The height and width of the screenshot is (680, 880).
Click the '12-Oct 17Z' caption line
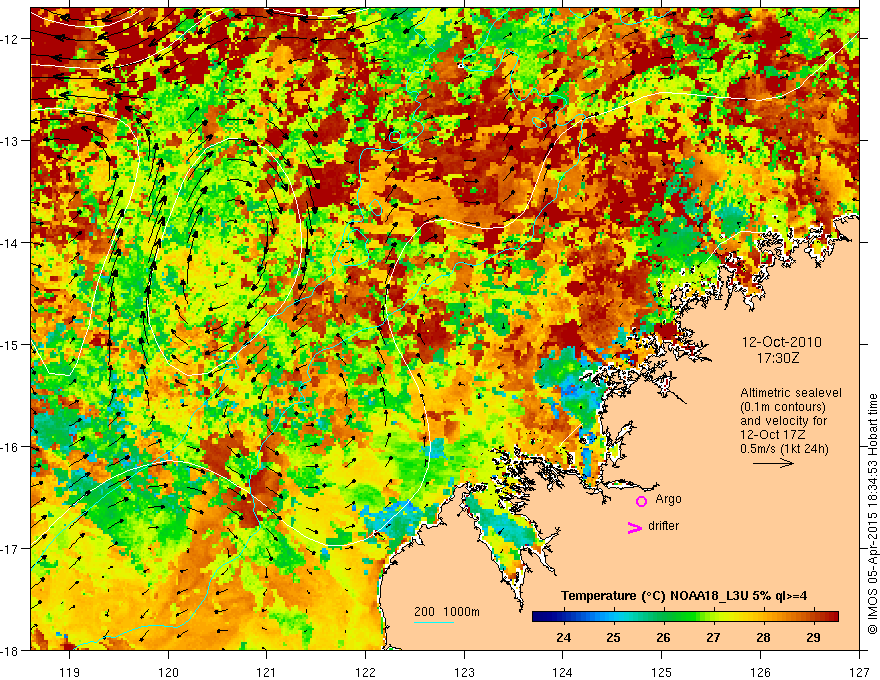[x=771, y=435]
